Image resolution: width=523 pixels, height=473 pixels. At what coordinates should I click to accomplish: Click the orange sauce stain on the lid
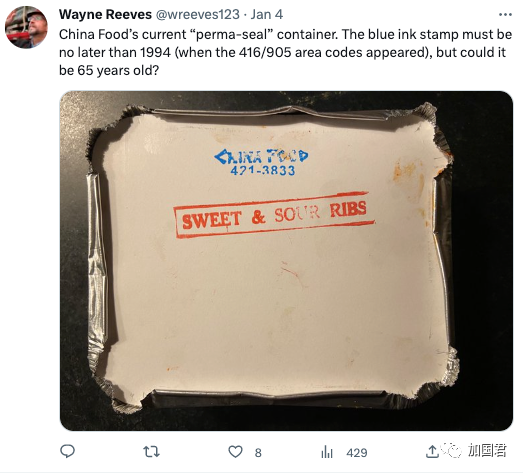[x=405, y=171]
